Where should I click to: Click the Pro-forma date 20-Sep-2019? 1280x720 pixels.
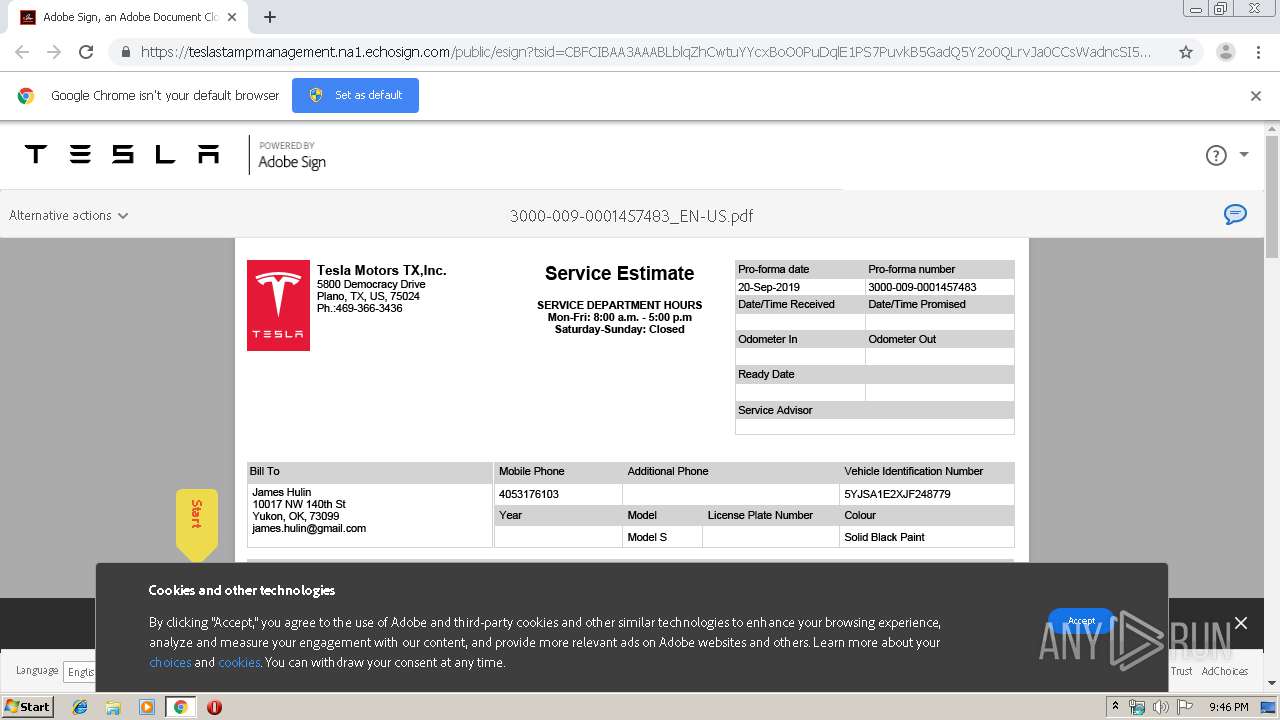tap(769, 287)
